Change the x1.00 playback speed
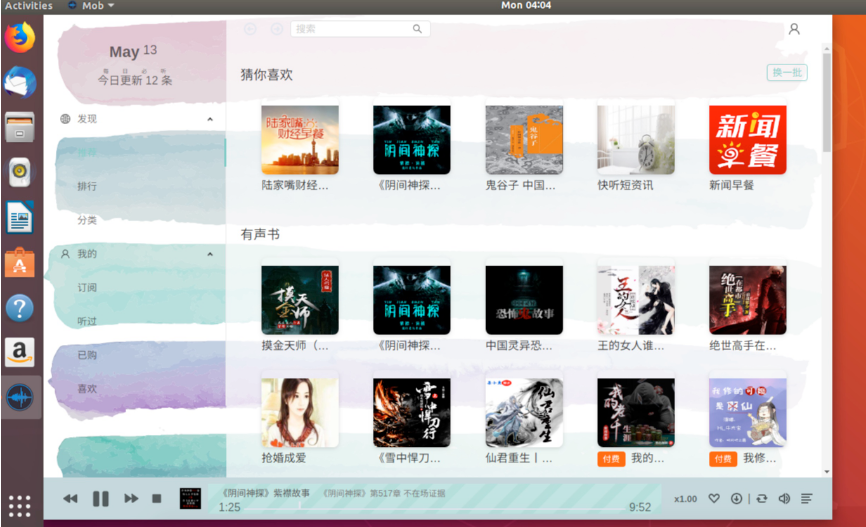 point(685,499)
